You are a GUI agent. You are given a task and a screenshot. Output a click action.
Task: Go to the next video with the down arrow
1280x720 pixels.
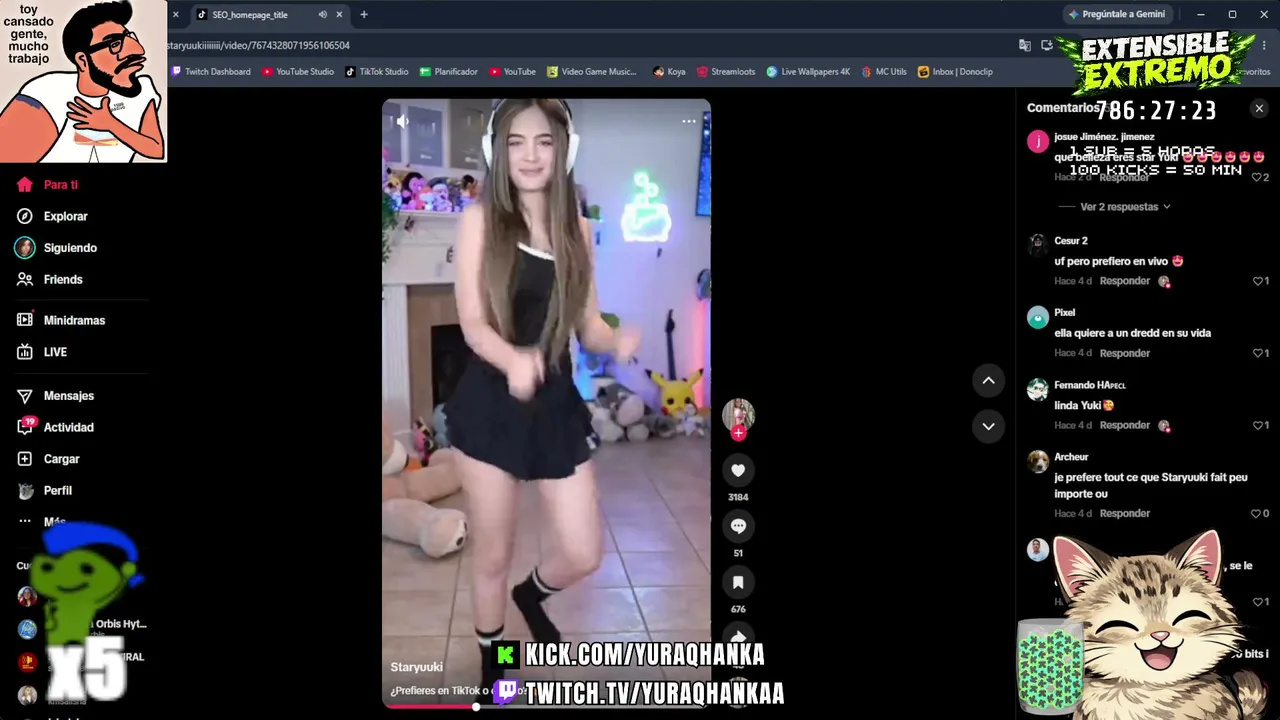point(988,426)
